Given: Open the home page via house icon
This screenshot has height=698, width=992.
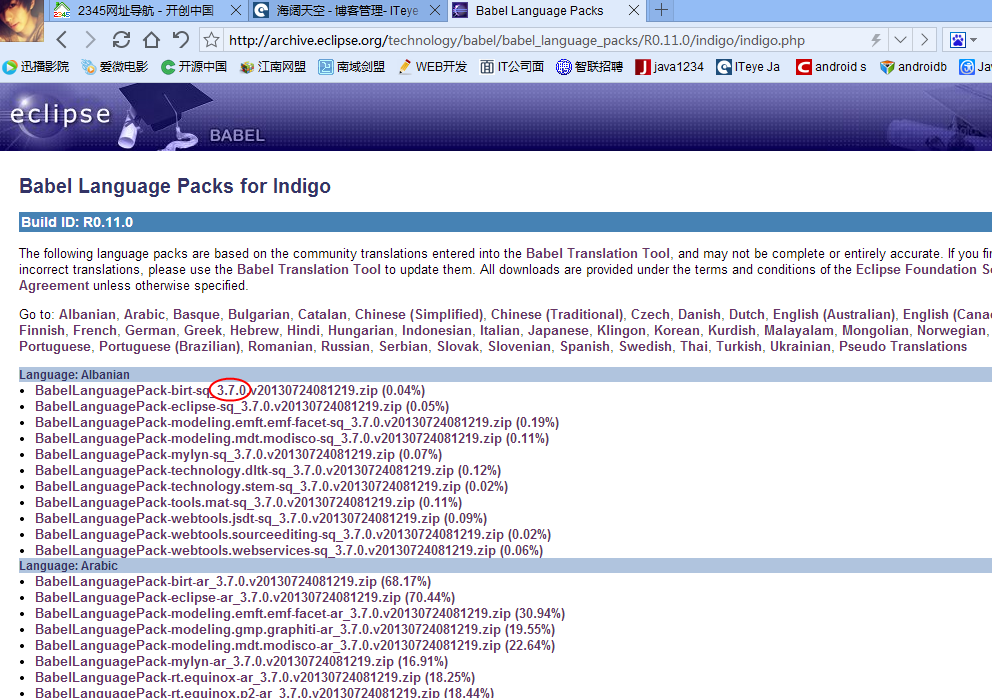Looking at the screenshot, I should pyautogui.click(x=151, y=40).
